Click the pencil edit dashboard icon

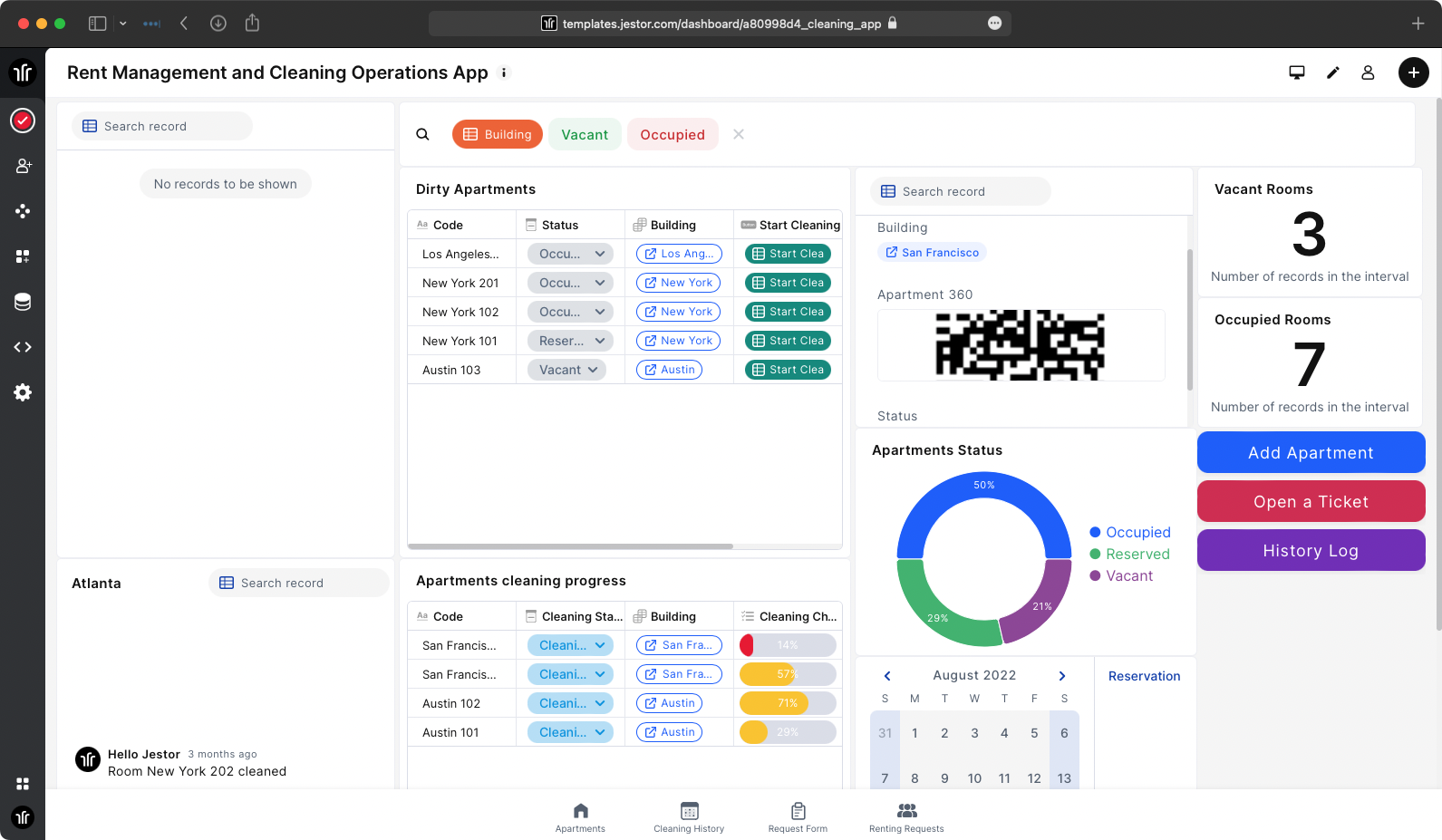pyautogui.click(x=1332, y=72)
